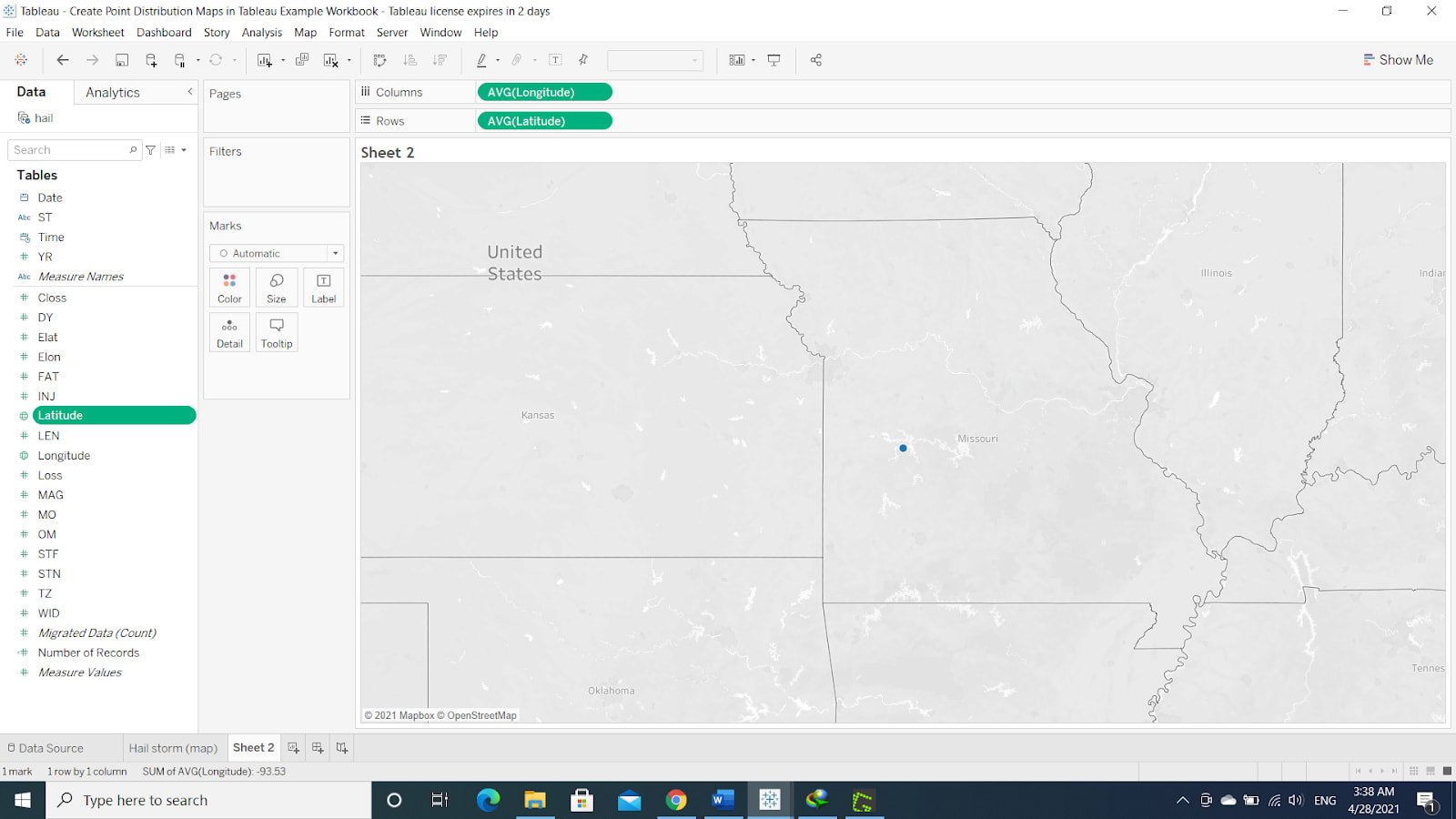This screenshot has height=819, width=1456.
Task: Click the Refresh data source icon
Action: (x=216, y=60)
